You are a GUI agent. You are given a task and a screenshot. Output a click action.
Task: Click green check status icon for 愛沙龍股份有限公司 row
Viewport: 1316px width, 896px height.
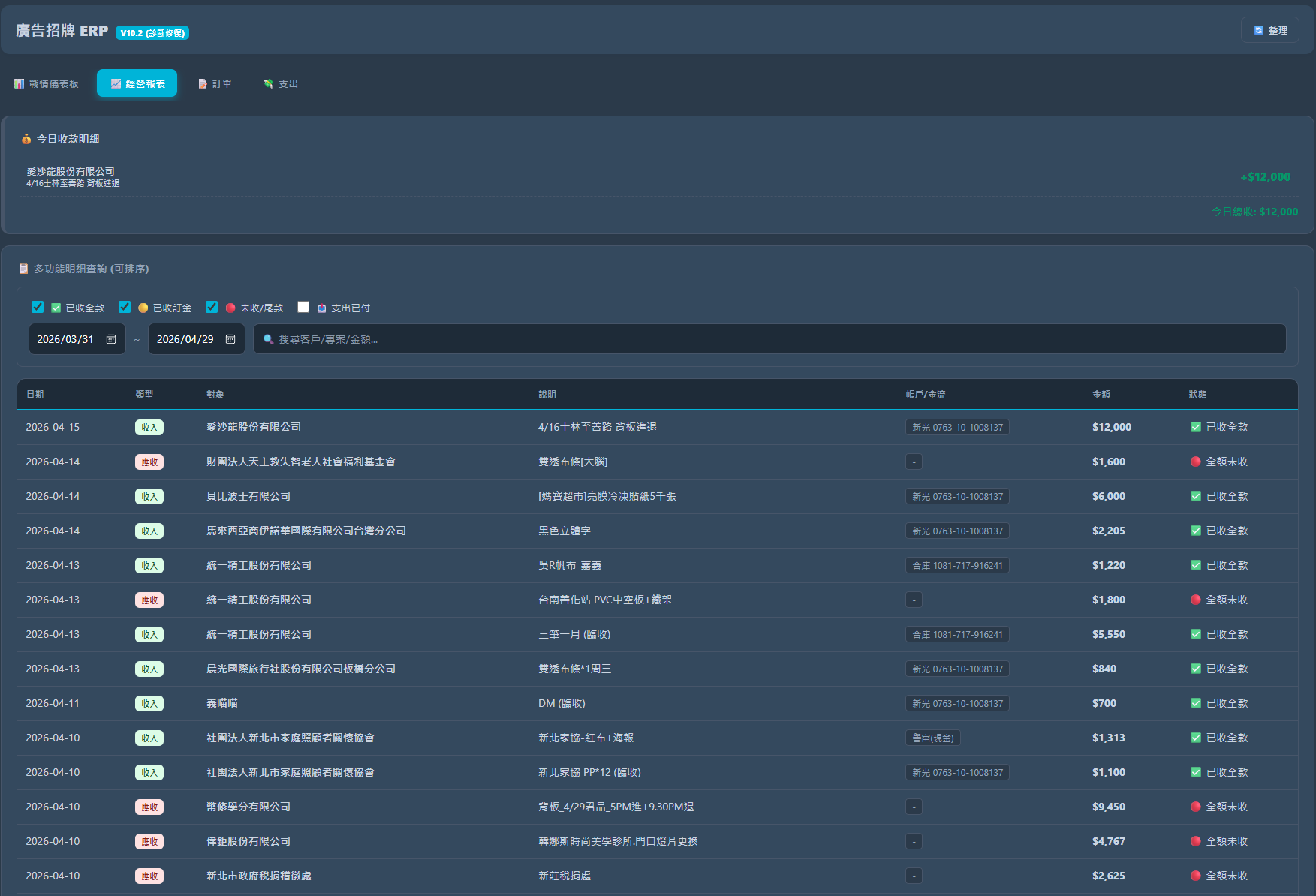coord(1196,427)
